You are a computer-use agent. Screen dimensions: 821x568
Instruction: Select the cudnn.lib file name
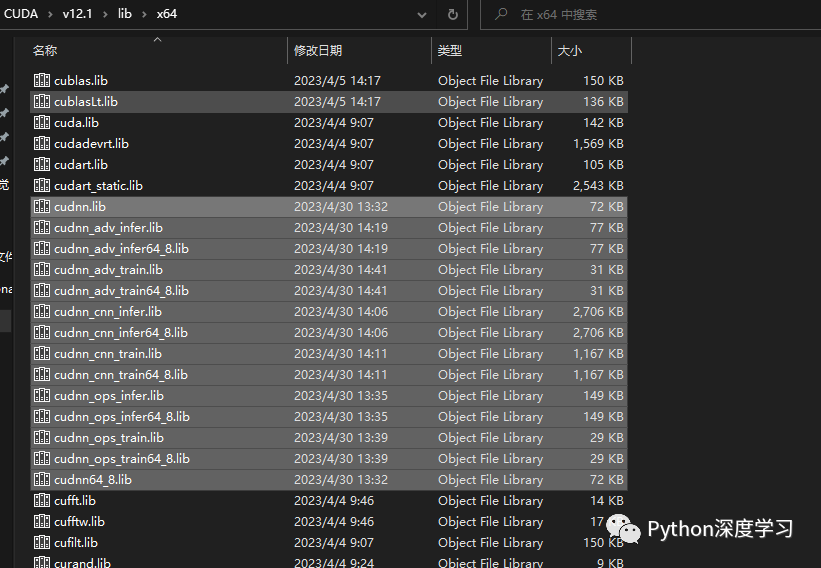coord(80,207)
